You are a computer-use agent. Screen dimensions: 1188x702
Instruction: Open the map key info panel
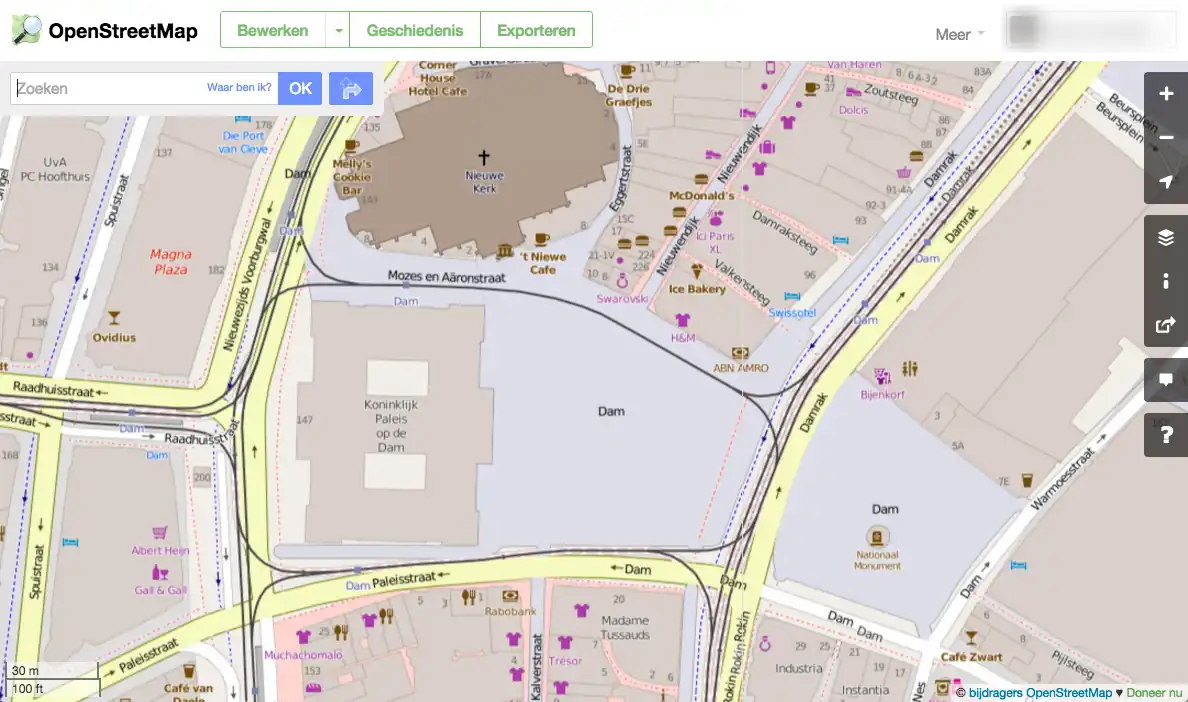pos(1166,282)
